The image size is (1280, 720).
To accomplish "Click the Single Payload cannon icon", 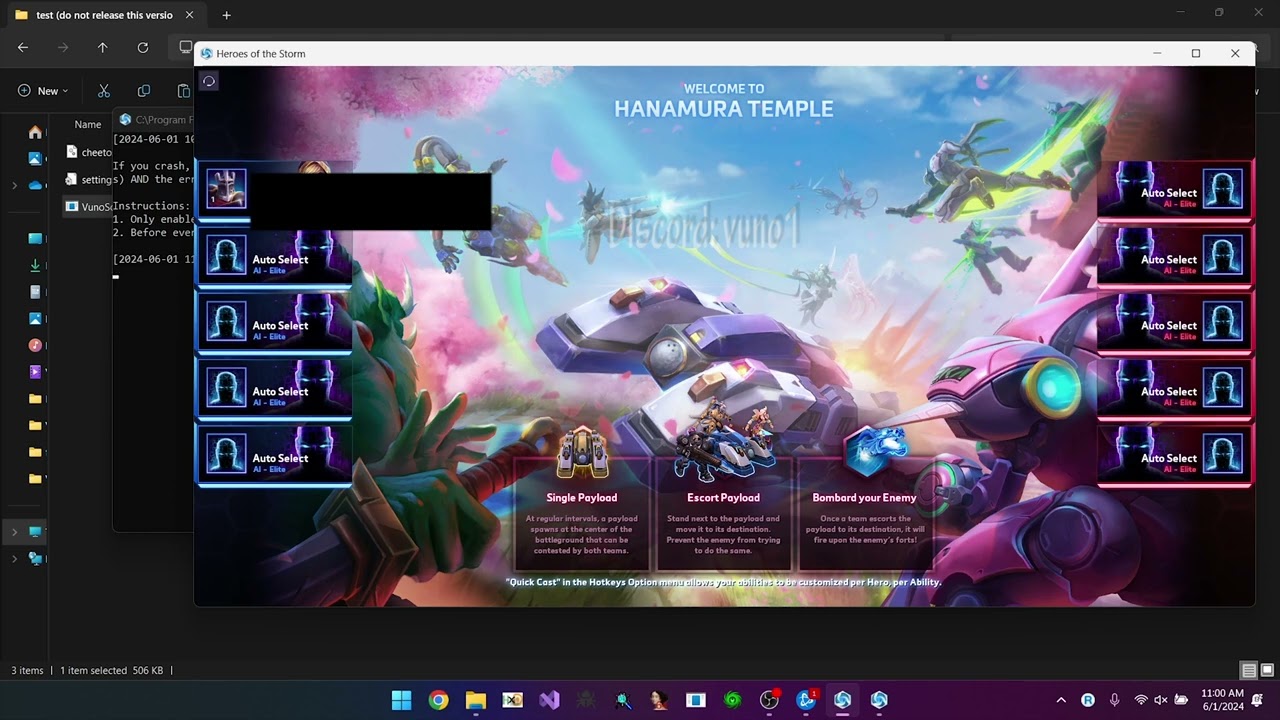I will click(582, 455).
